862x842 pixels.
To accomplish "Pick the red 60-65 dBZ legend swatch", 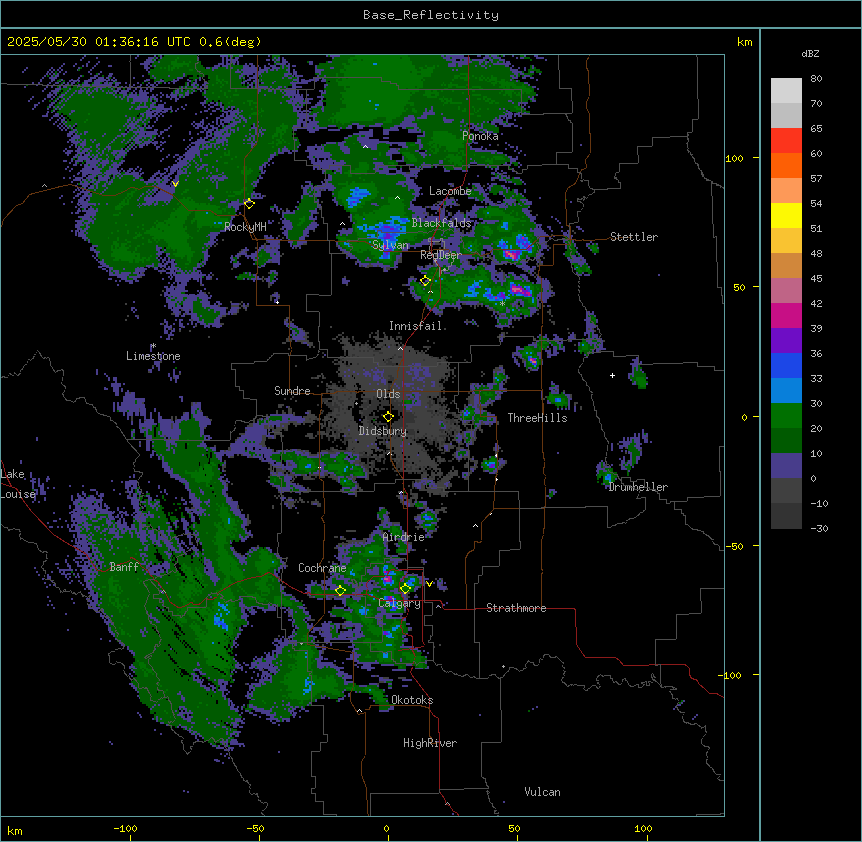I will coord(786,141).
